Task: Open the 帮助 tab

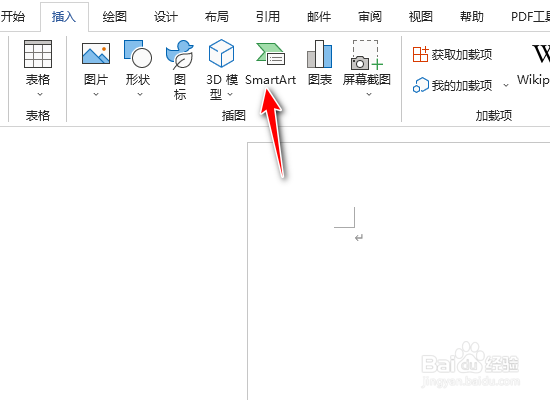Action: coord(472,16)
